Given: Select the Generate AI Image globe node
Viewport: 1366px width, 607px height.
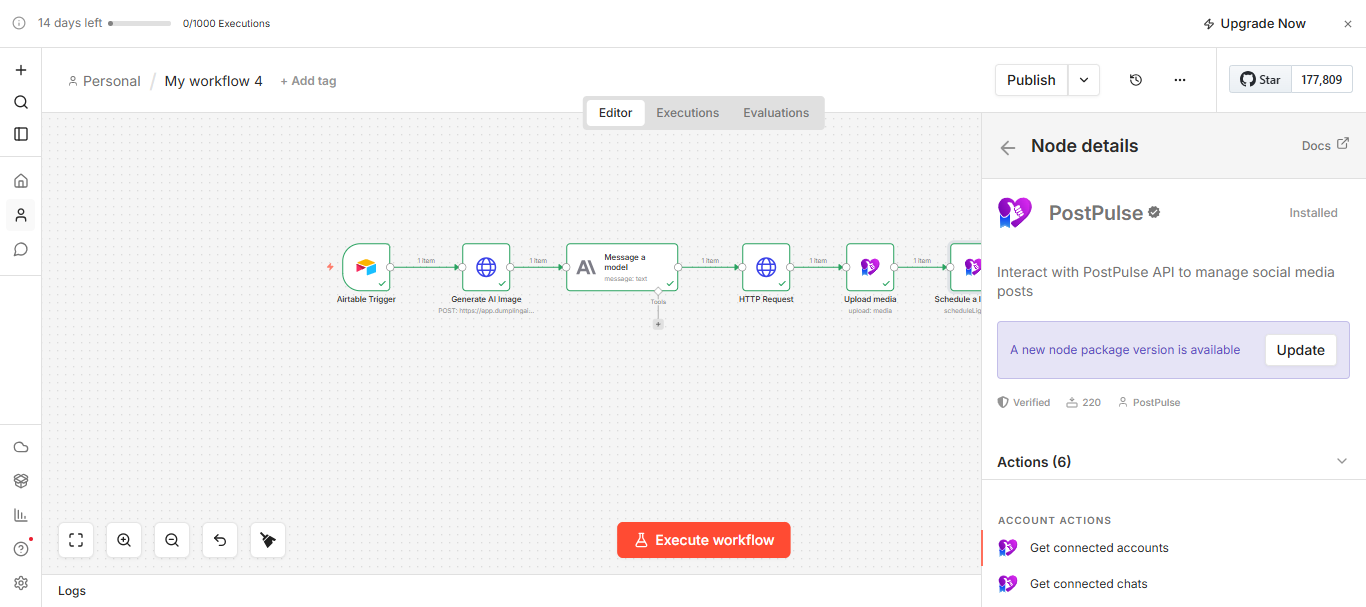Looking at the screenshot, I should (x=486, y=267).
